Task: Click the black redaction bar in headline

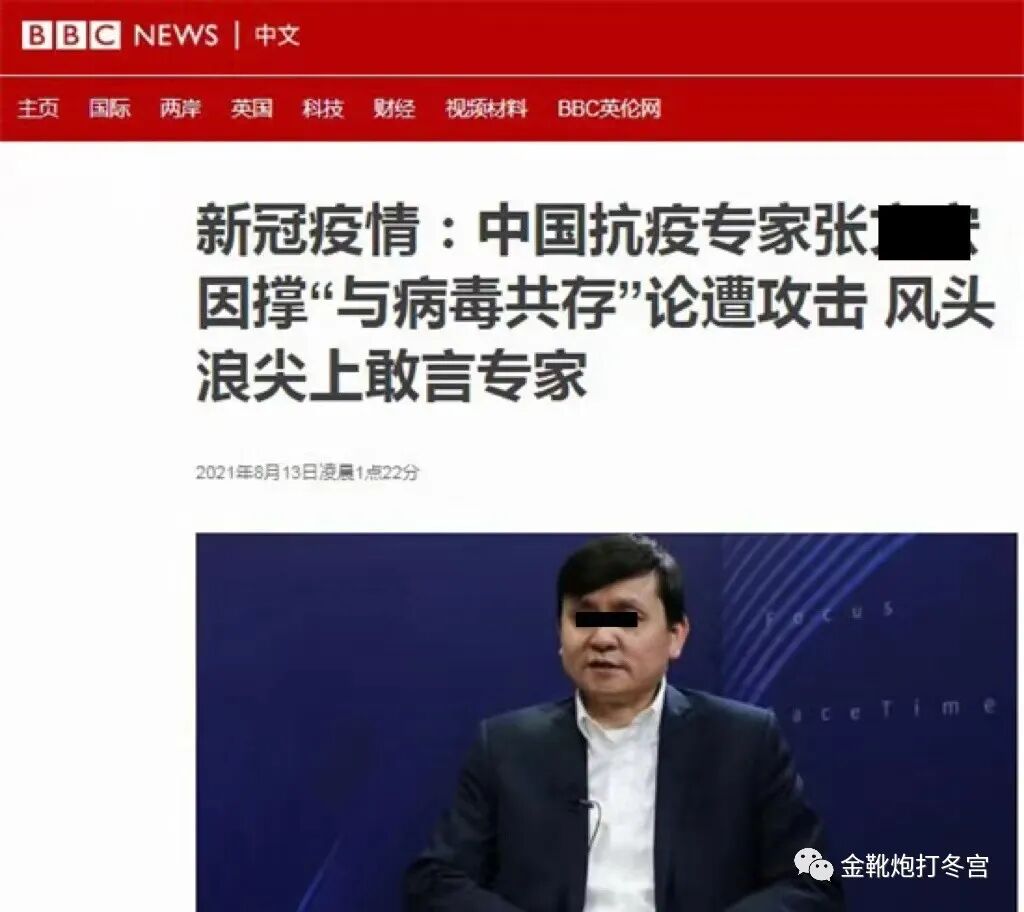Action: pyautogui.click(x=923, y=231)
